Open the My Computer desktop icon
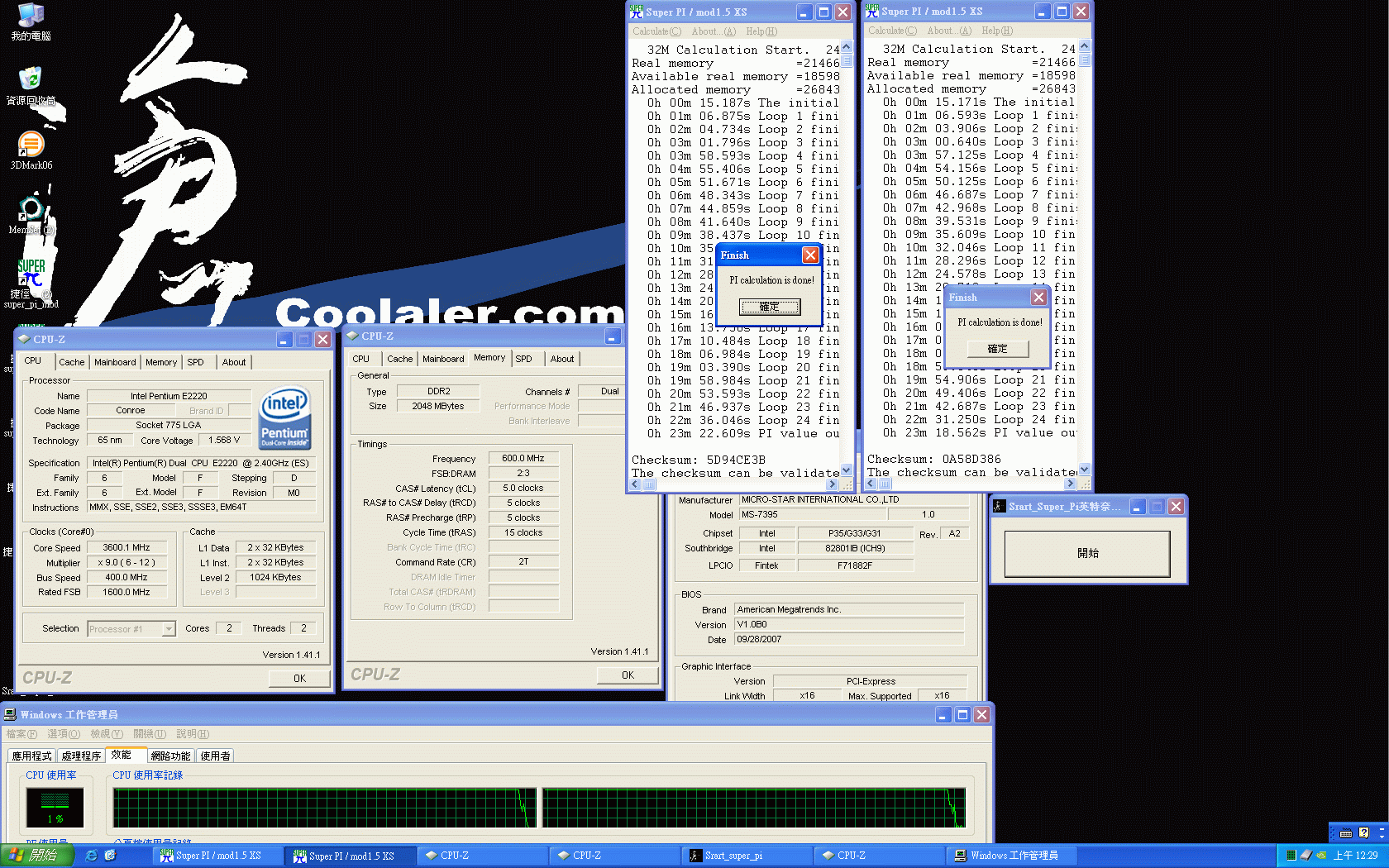 [x=31, y=21]
